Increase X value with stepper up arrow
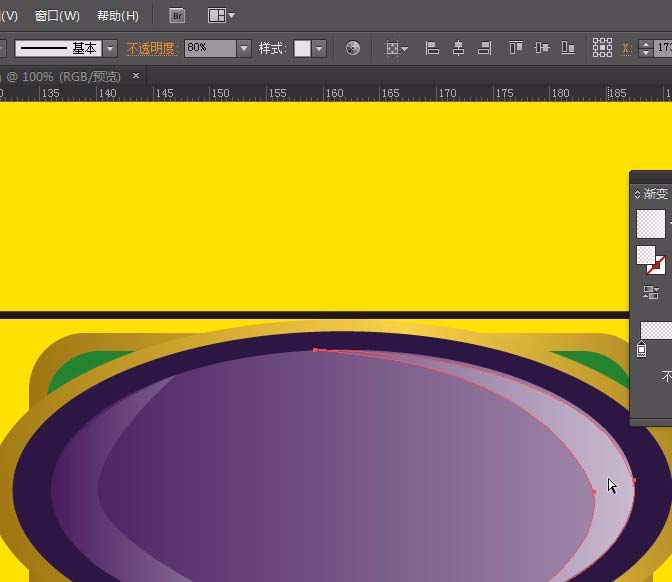 coord(646,44)
